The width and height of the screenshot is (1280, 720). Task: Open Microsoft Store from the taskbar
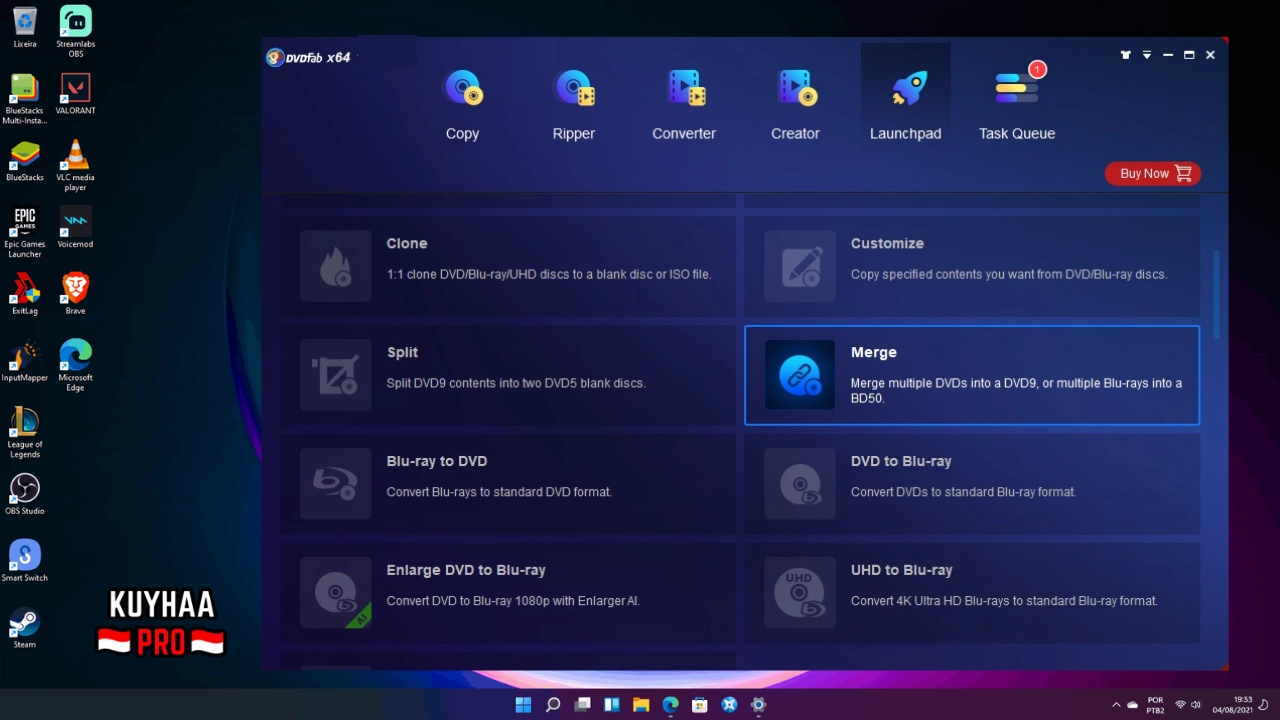pos(700,705)
